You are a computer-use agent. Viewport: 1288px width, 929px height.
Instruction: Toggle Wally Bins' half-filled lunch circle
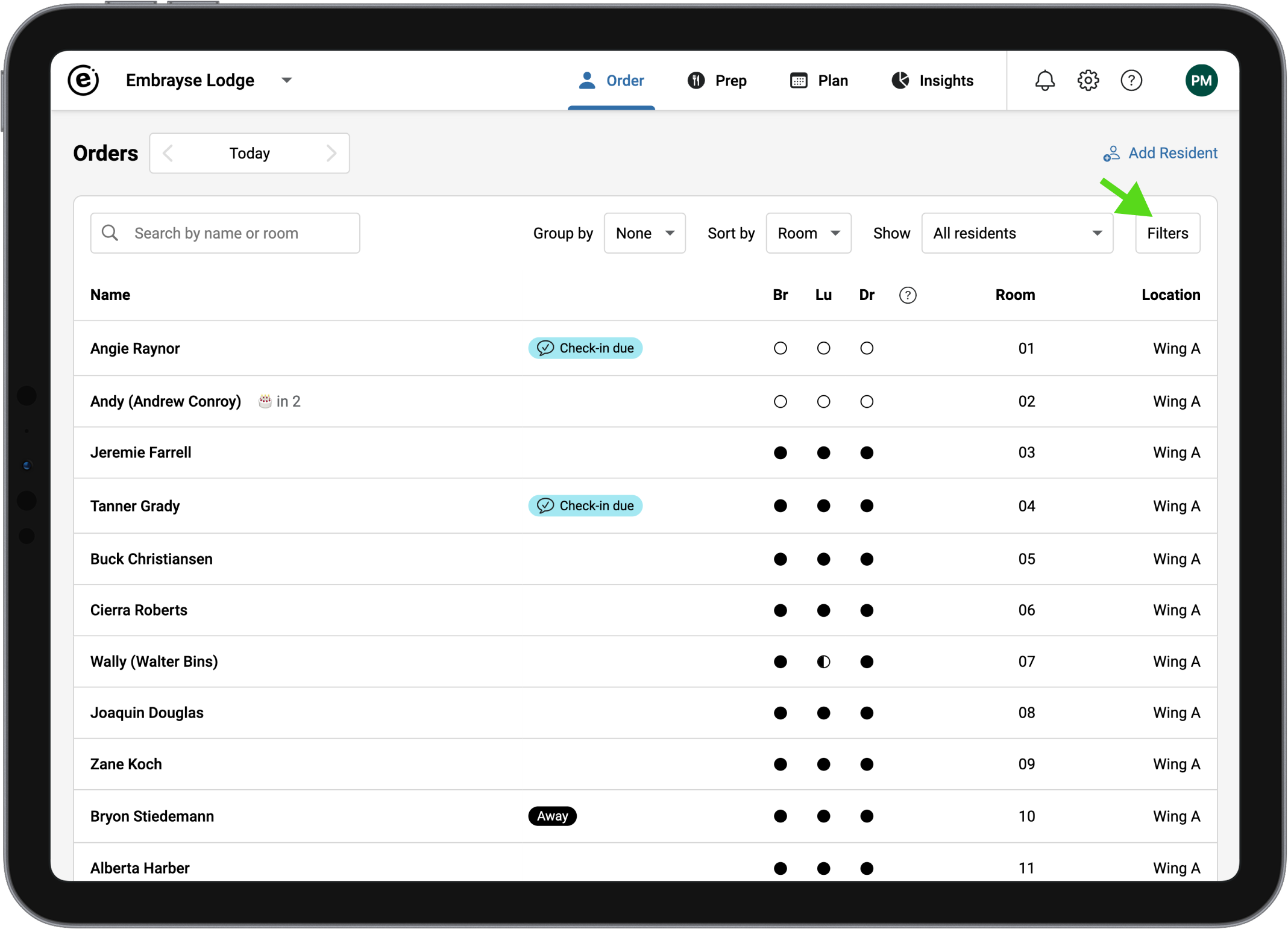tap(823, 662)
